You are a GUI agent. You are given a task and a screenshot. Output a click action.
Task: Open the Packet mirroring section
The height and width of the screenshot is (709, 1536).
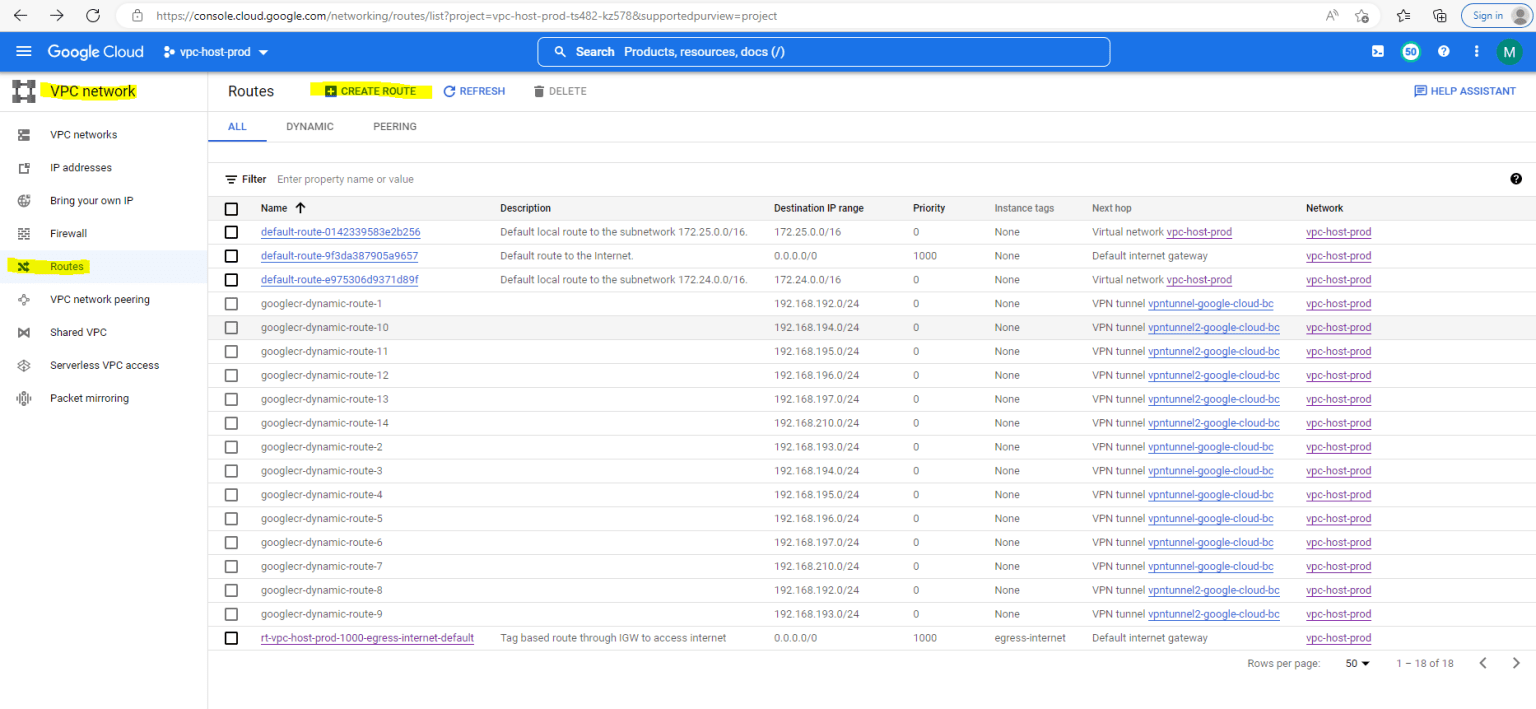[88, 398]
